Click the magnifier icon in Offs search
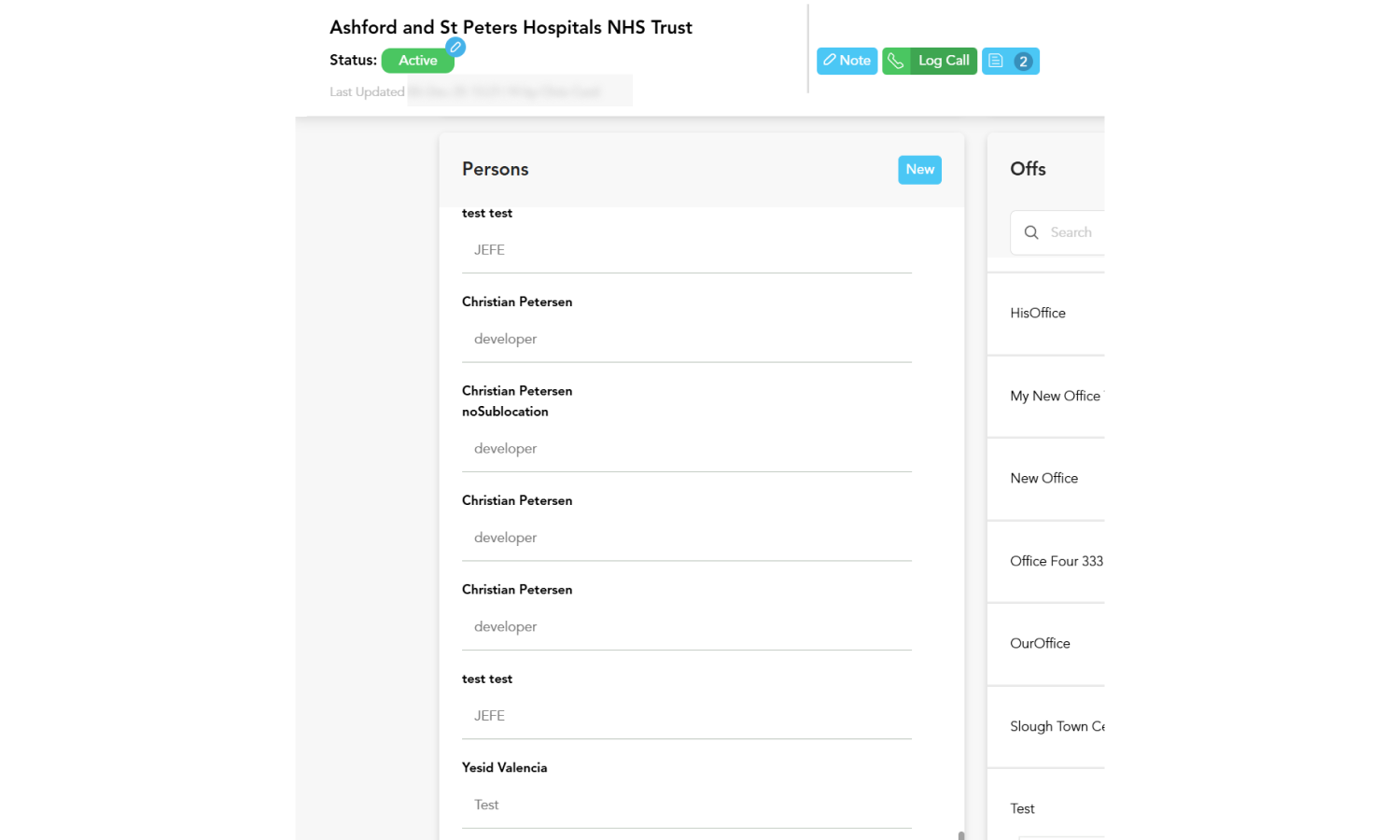This screenshot has height=840, width=1400. pyautogui.click(x=1031, y=232)
